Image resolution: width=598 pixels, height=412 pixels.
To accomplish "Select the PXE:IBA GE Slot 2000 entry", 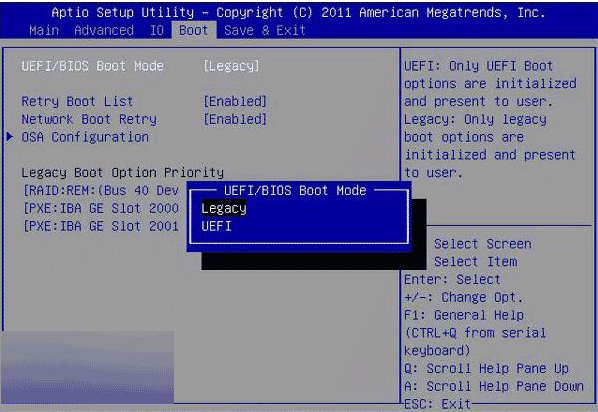I will [101, 208].
